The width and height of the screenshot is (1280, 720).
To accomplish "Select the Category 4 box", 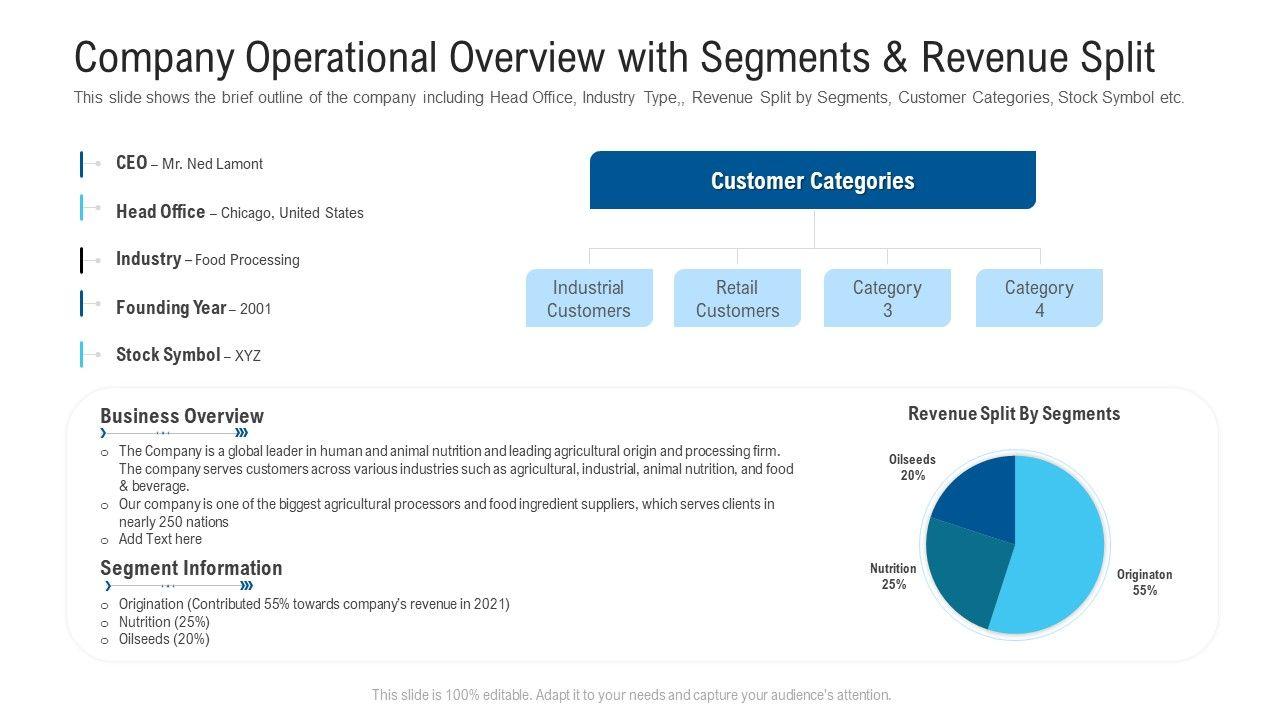I will 1039,298.
